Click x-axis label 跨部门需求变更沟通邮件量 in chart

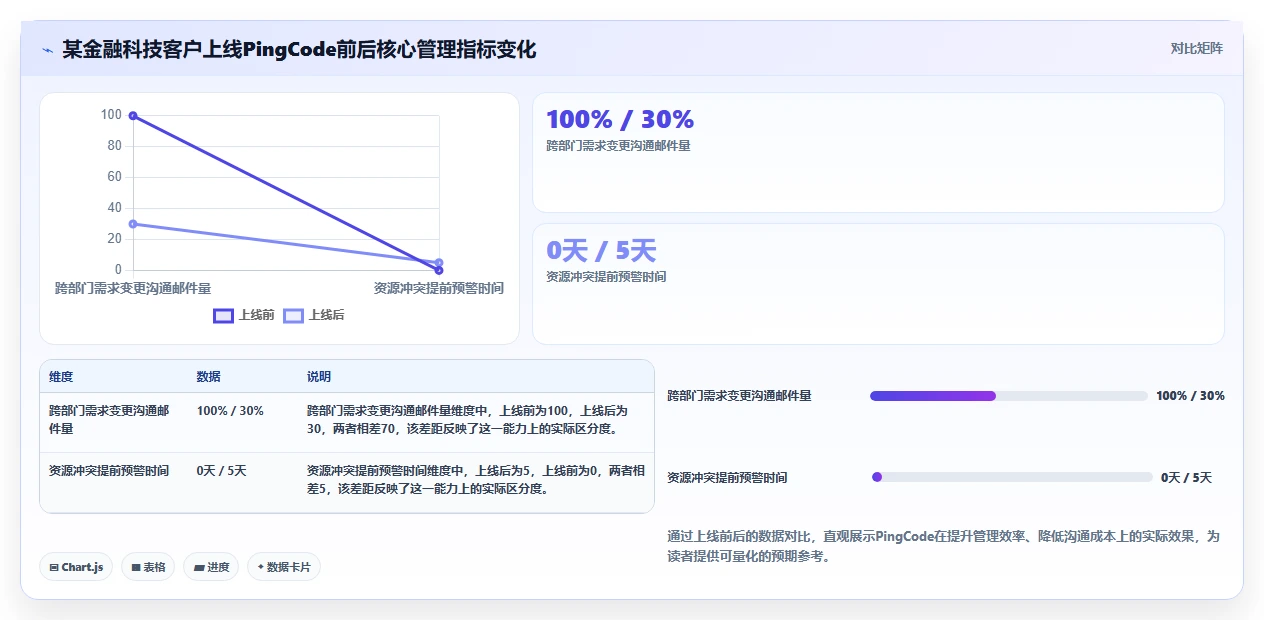133,288
